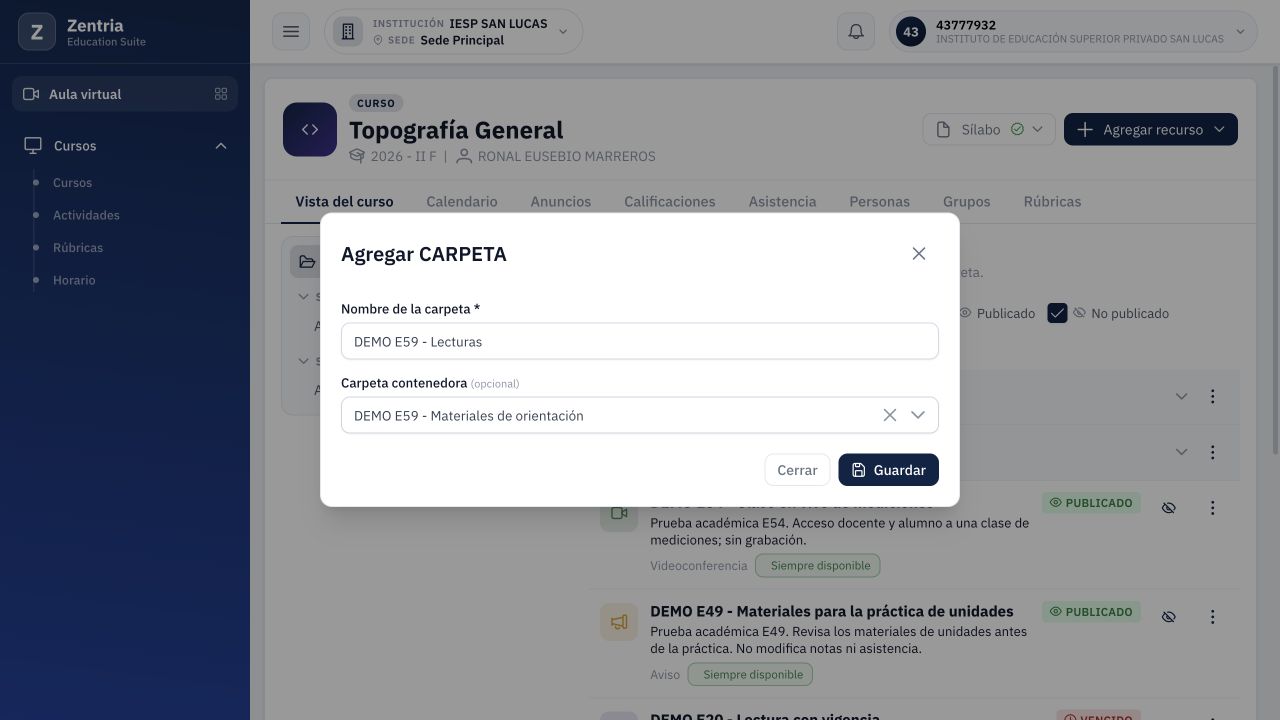The height and width of the screenshot is (720, 1280).
Task: Click the megaphone icon of DEMO E49
Action: [619, 622]
